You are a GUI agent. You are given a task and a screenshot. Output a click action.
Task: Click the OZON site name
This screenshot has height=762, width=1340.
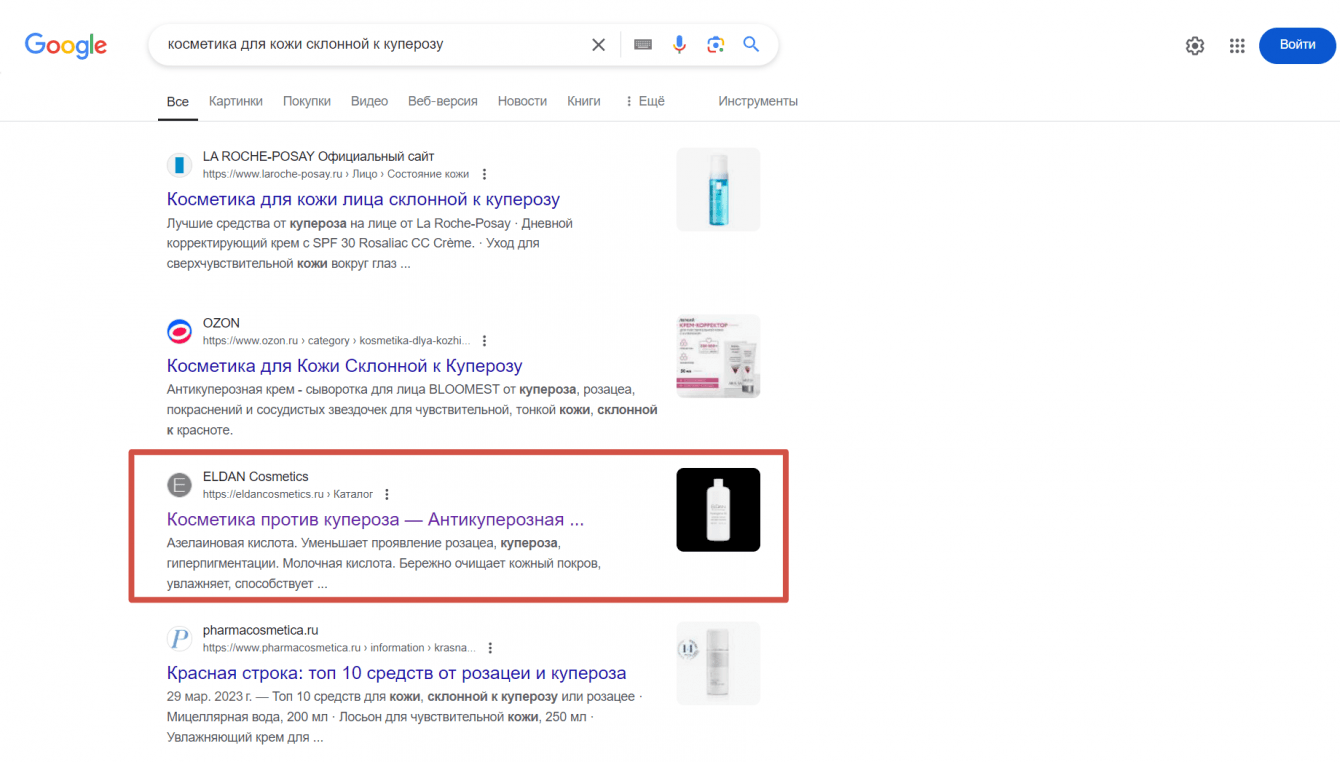click(221, 323)
